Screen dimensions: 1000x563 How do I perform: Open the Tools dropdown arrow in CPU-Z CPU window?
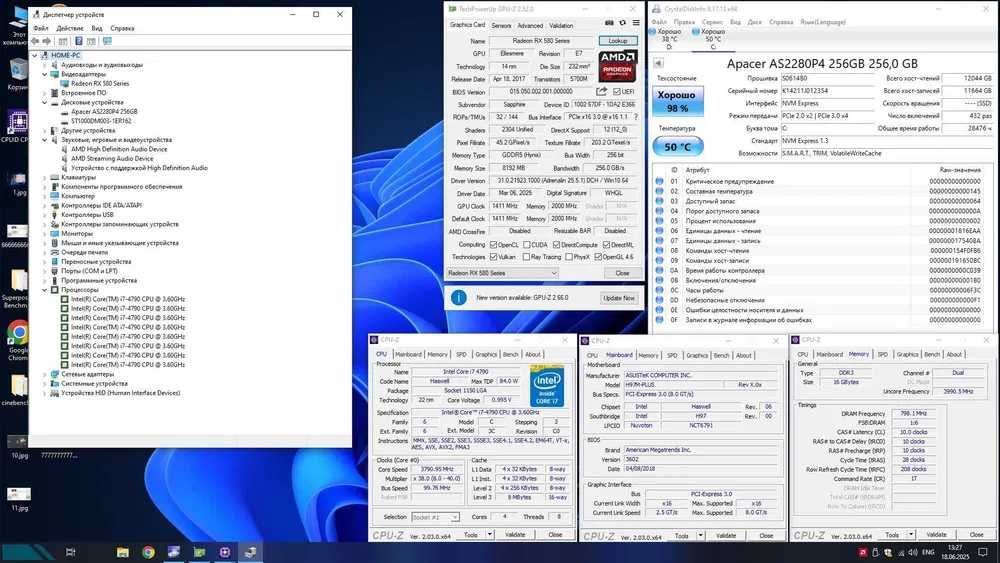click(x=490, y=534)
